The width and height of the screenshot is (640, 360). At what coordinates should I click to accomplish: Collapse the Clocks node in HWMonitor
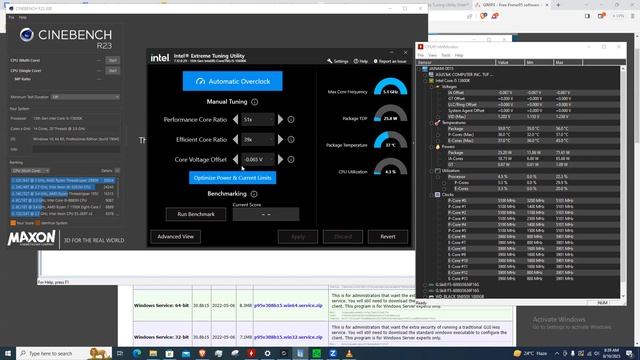(431, 195)
